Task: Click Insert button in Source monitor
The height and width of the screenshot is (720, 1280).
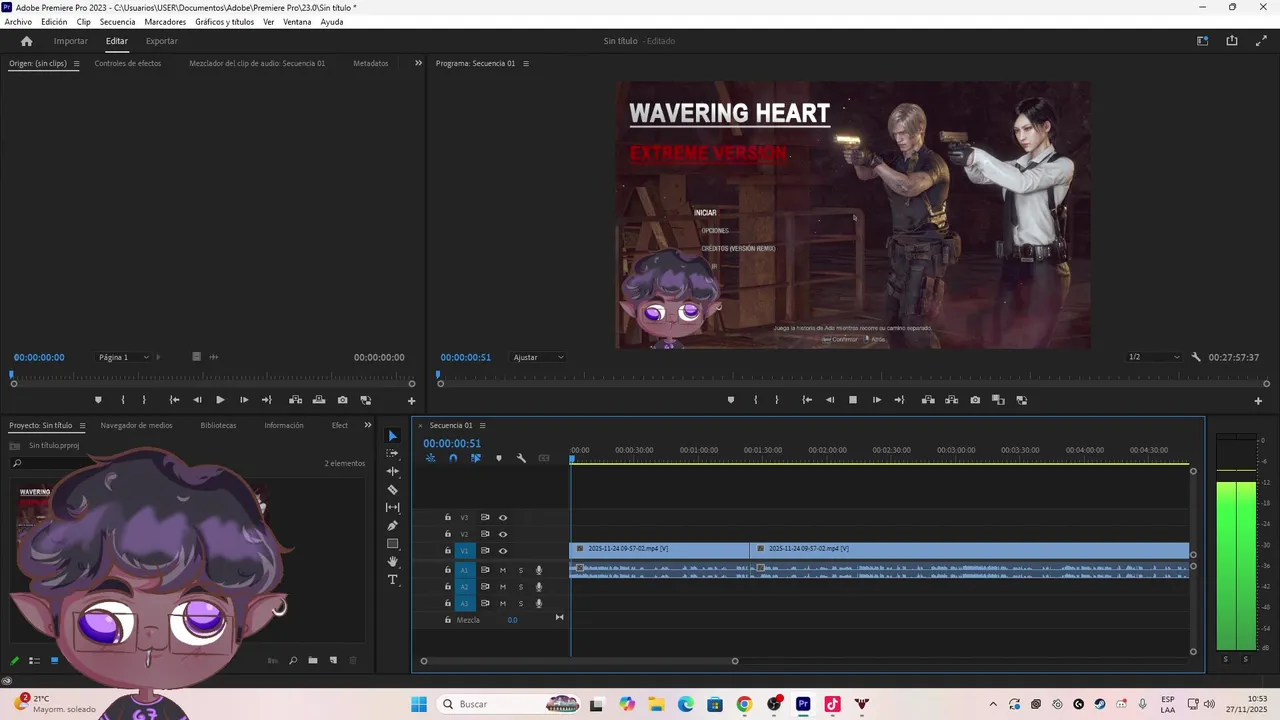Action: click(x=296, y=400)
